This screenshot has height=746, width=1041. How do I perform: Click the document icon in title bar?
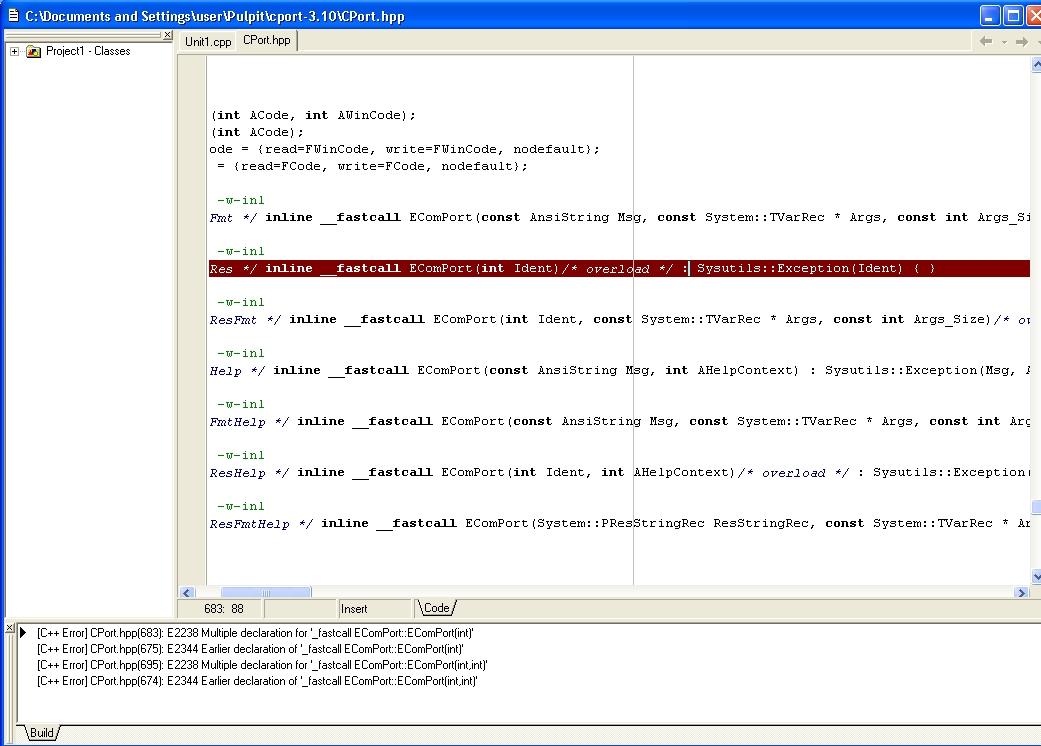[x=13, y=15]
